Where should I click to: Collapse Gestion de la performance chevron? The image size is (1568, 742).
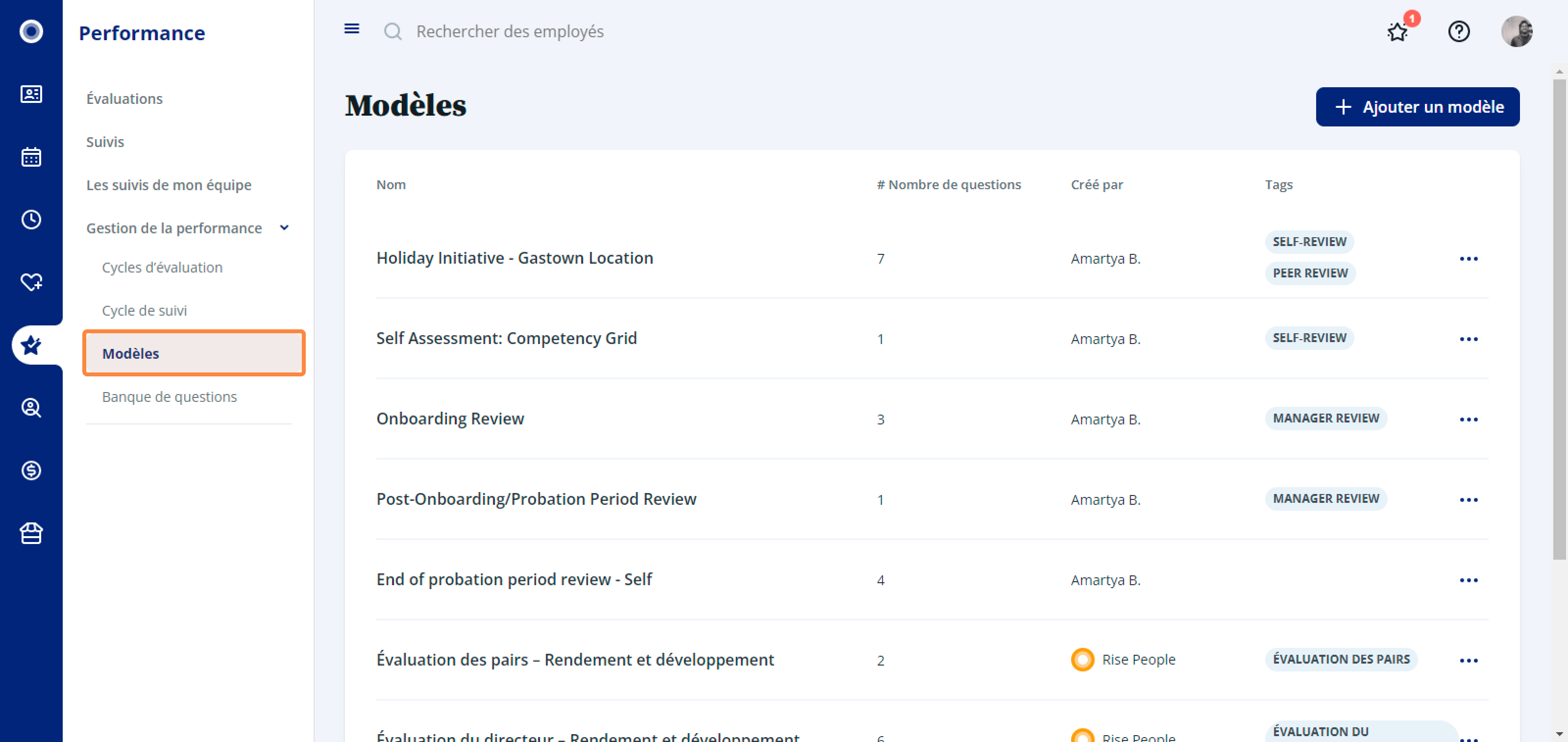[x=284, y=228]
